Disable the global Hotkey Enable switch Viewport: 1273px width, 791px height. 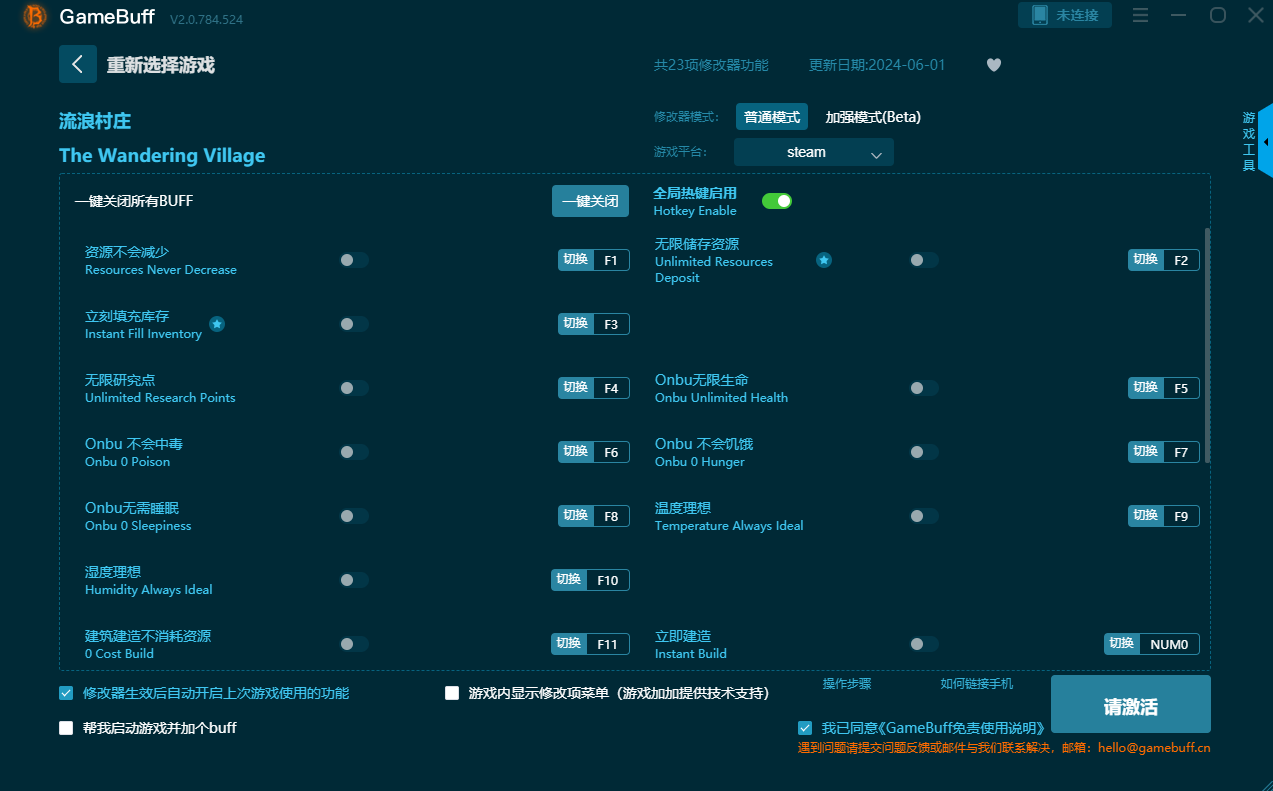click(x=777, y=201)
